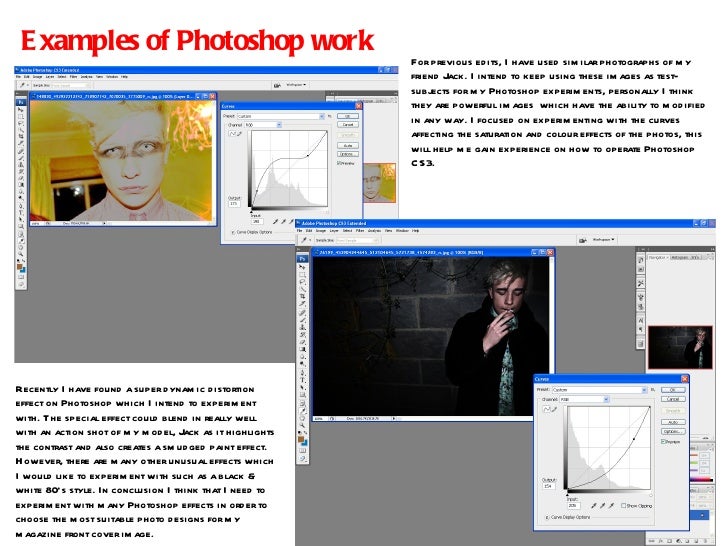
Task: Select Clone Stamp tool in lower Photoshop toolbox
Action: 303,327
